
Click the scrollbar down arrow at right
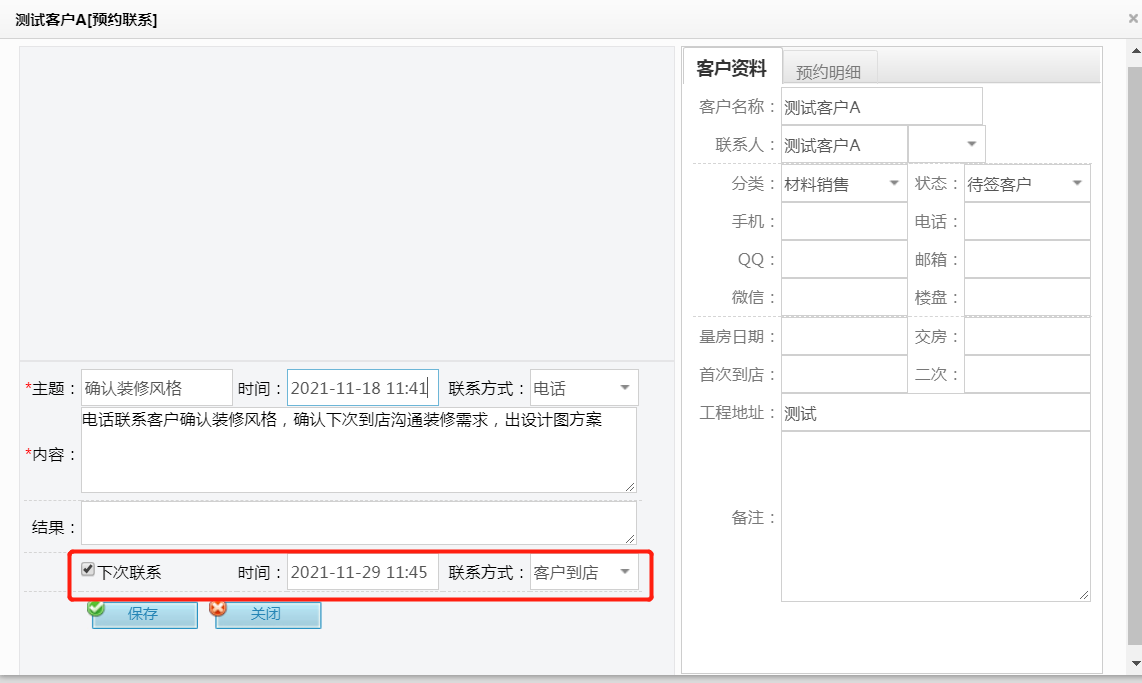(x=1134, y=663)
